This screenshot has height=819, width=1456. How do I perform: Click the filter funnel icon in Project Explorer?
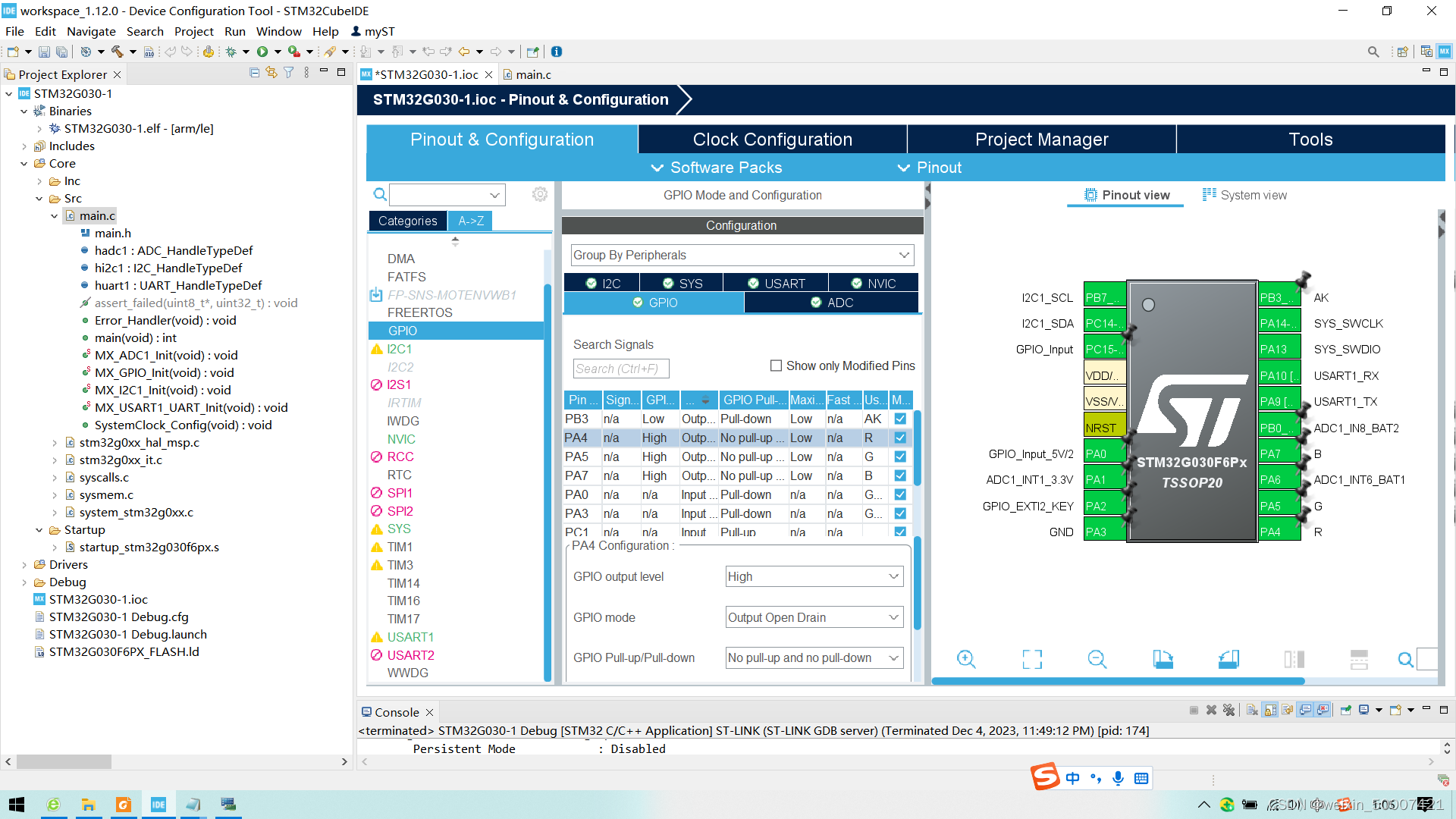(289, 73)
